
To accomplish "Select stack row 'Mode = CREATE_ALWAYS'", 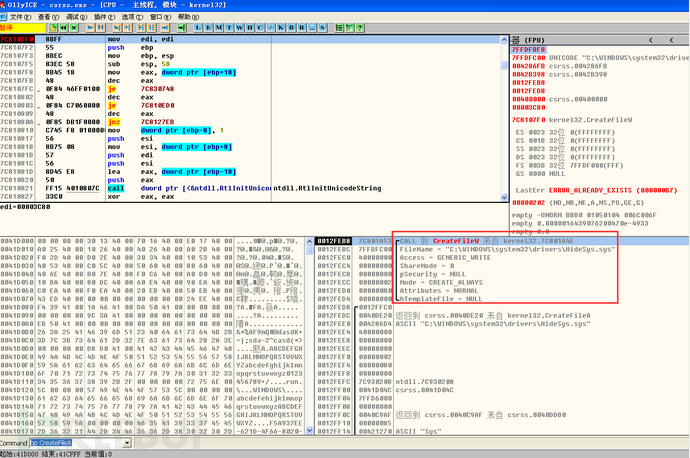I will point(503,282).
